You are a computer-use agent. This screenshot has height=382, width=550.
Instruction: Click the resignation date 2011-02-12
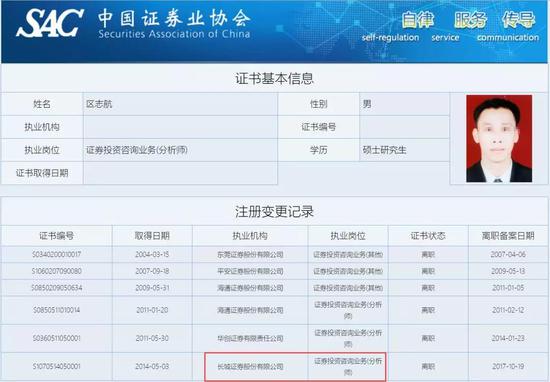(508, 310)
